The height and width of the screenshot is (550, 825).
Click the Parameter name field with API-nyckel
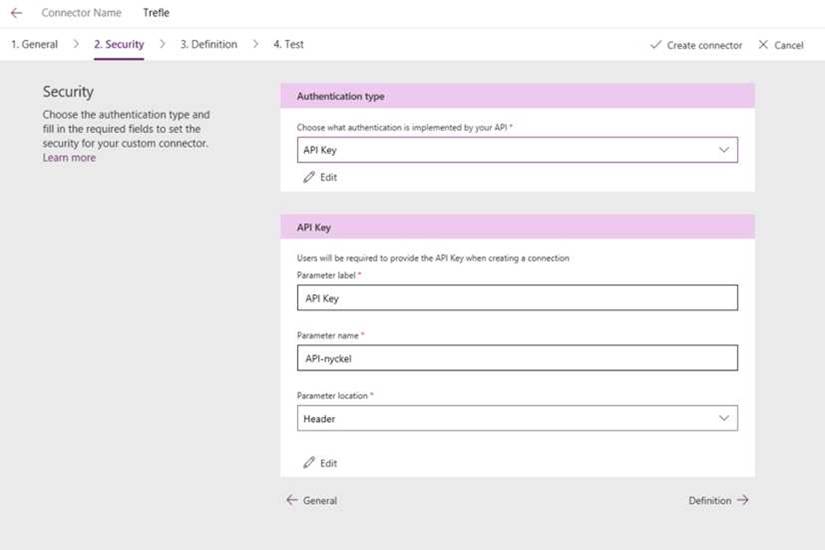(516, 358)
